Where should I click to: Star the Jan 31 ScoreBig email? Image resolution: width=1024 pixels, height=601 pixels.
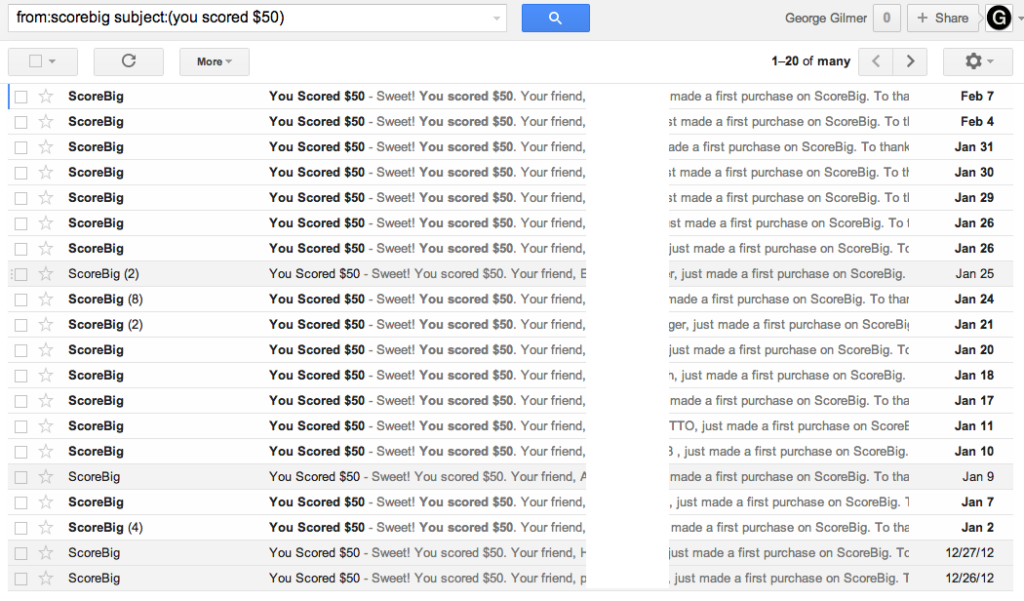tap(46, 148)
